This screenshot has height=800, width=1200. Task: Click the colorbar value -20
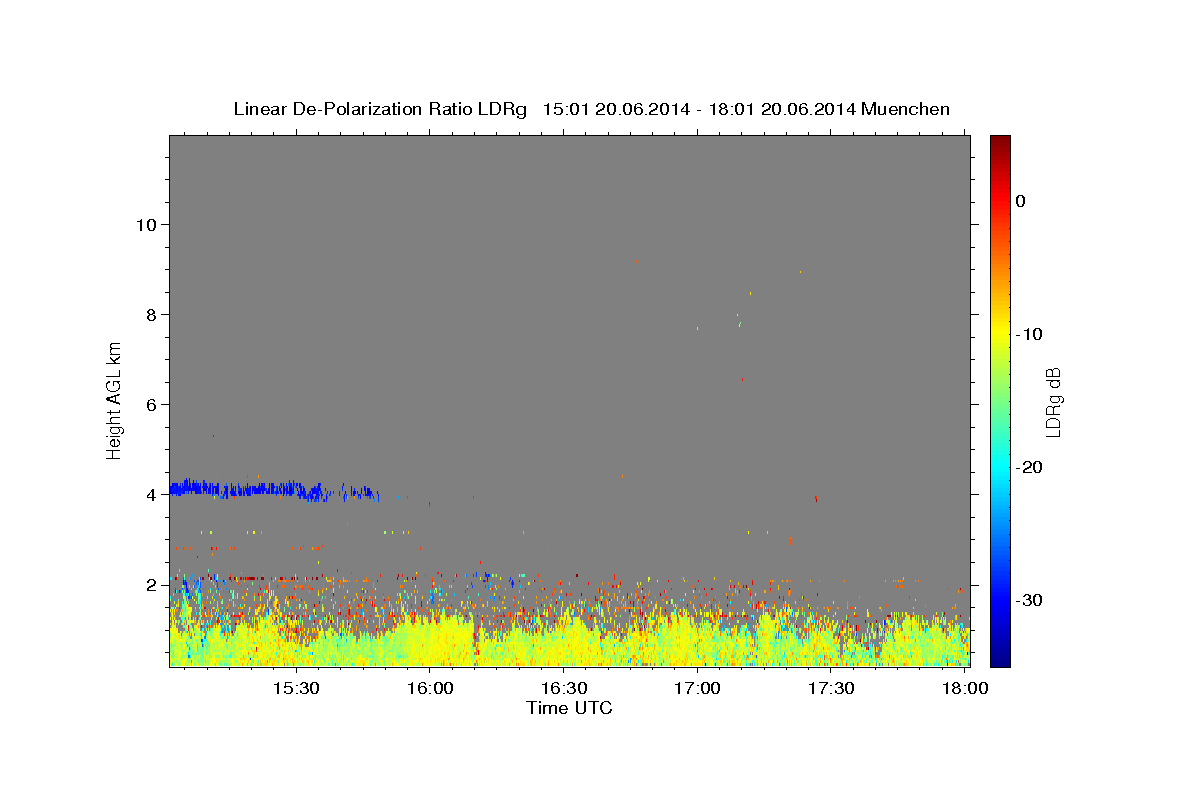[1029, 467]
